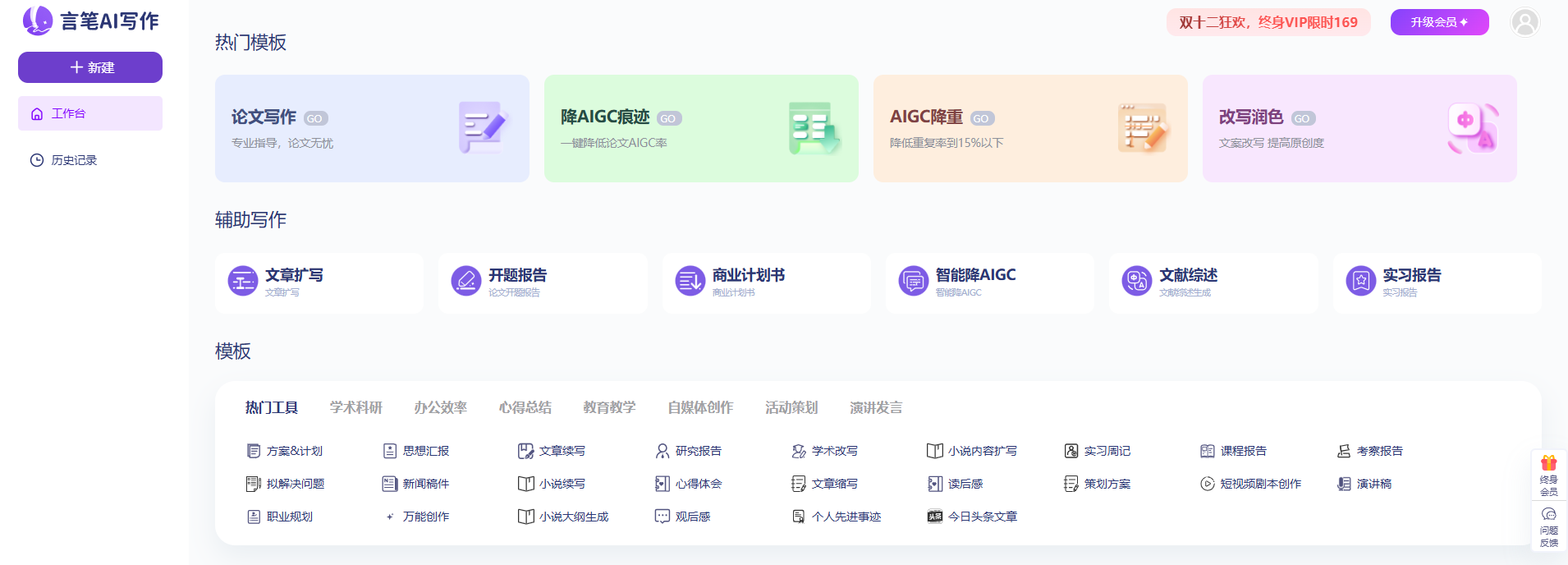Open the 论文写作 template card
Viewport: 1568px width, 565px height.
[x=372, y=128]
